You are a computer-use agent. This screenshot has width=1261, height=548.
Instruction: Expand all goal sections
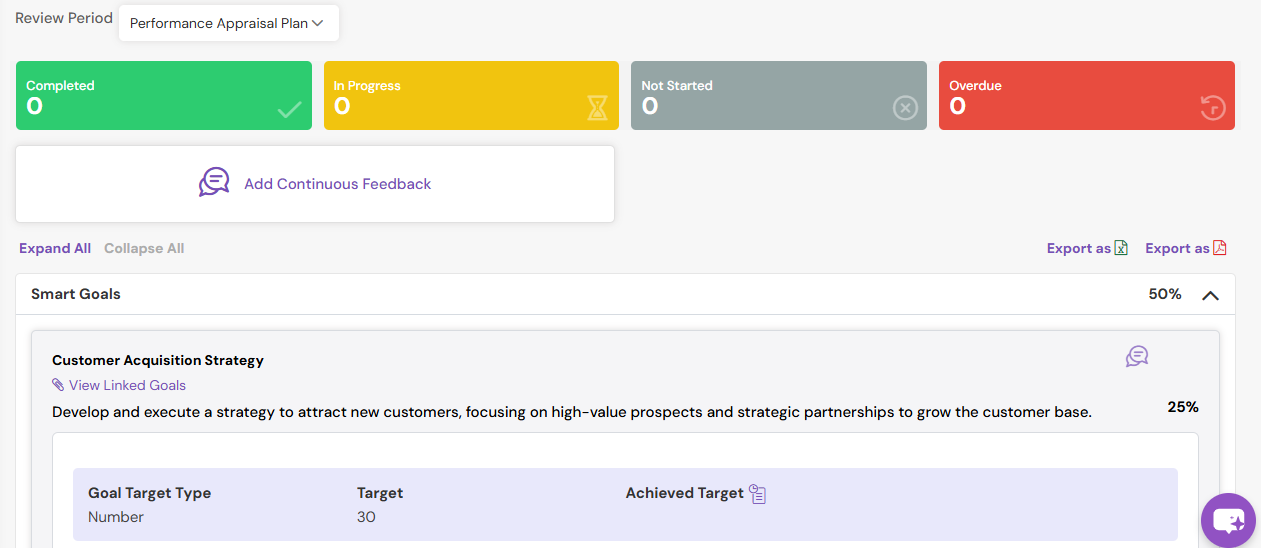click(55, 248)
